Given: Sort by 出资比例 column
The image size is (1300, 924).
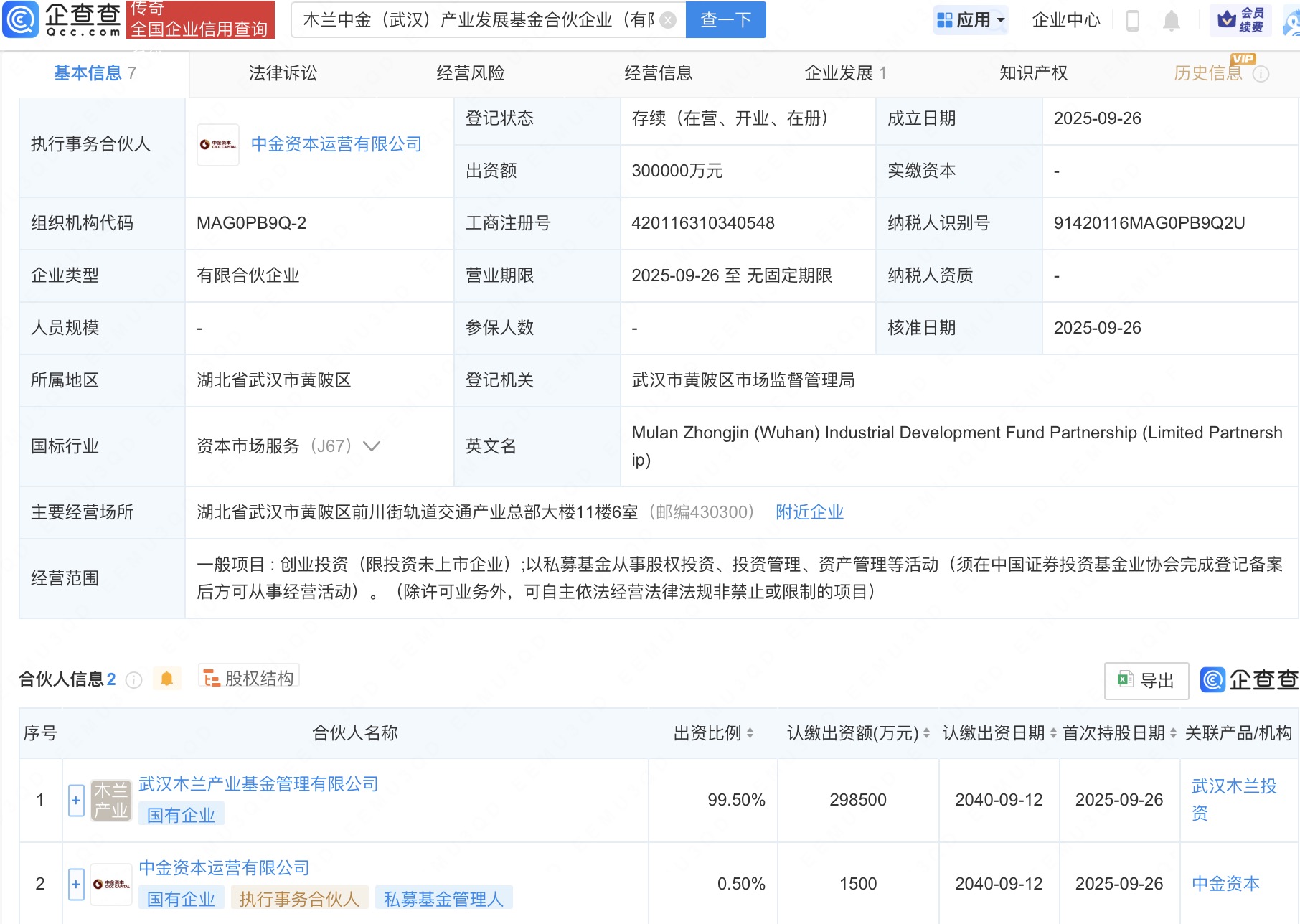Looking at the screenshot, I should click(750, 733).
